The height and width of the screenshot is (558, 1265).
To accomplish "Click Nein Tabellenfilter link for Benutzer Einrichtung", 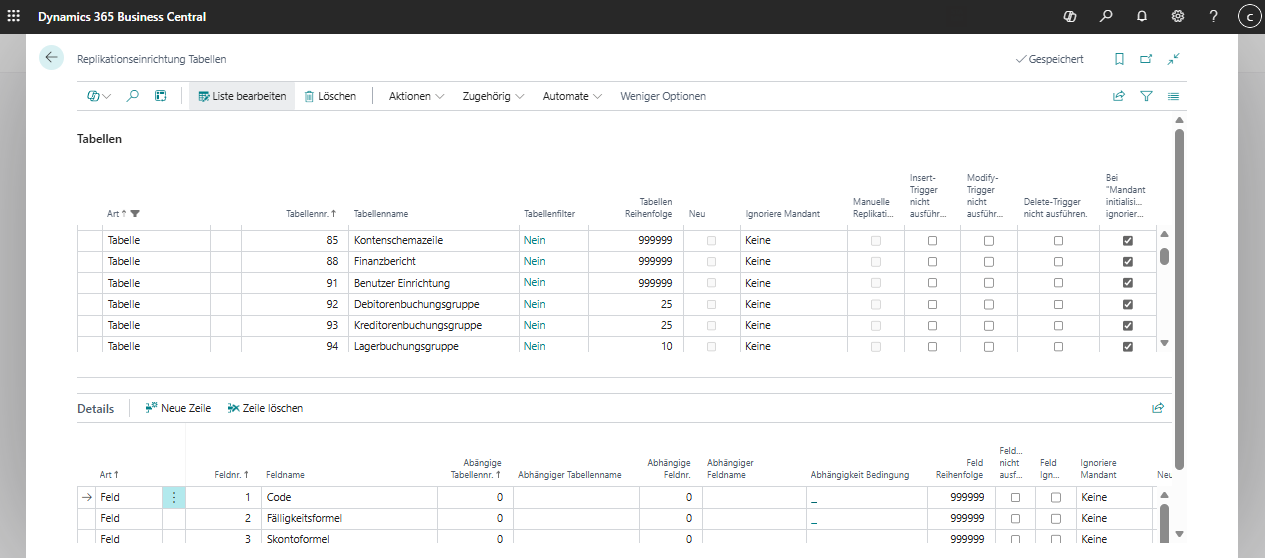I will [534, 283].
